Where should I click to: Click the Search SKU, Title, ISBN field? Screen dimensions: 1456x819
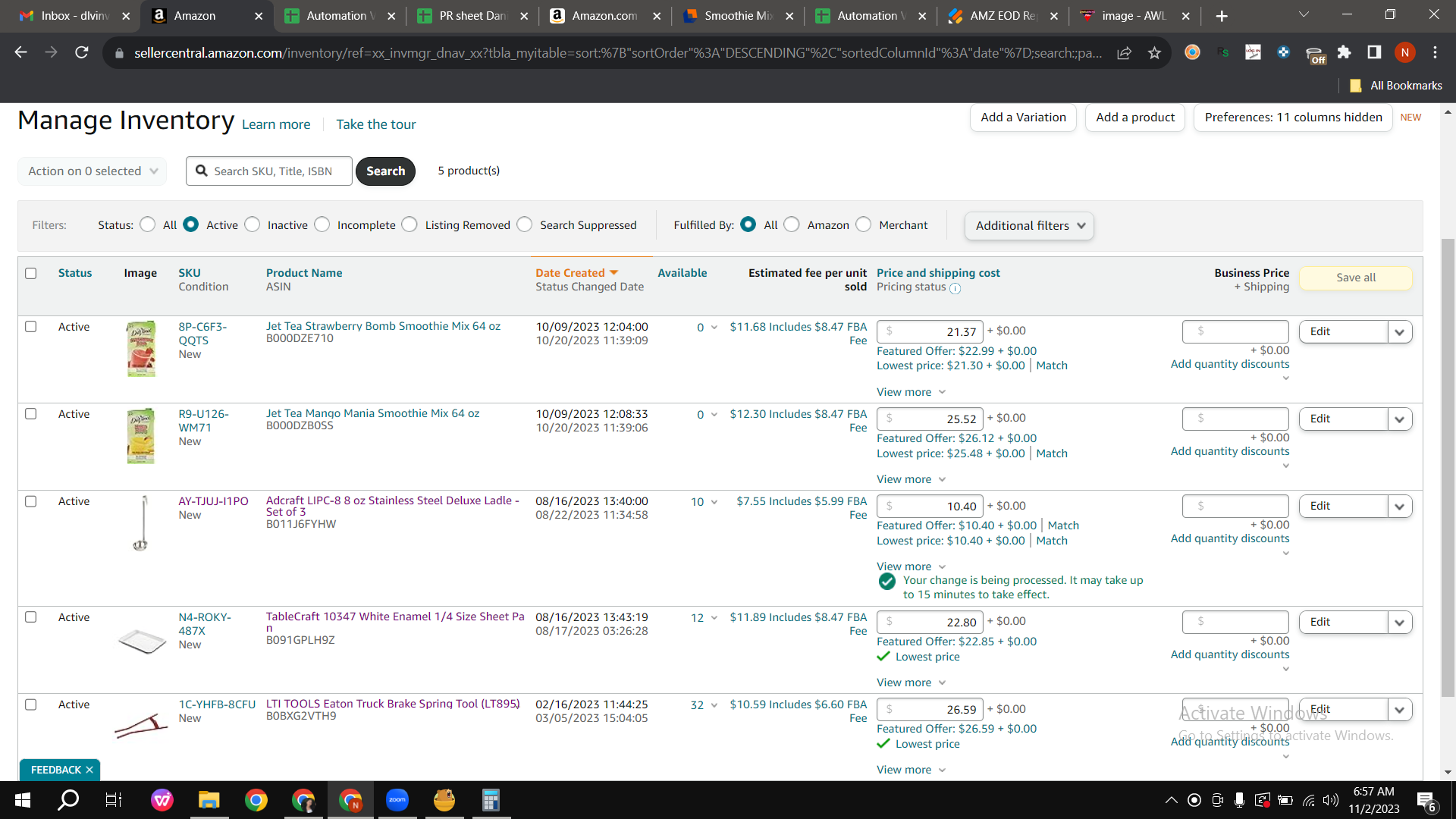tap(269, 171)
